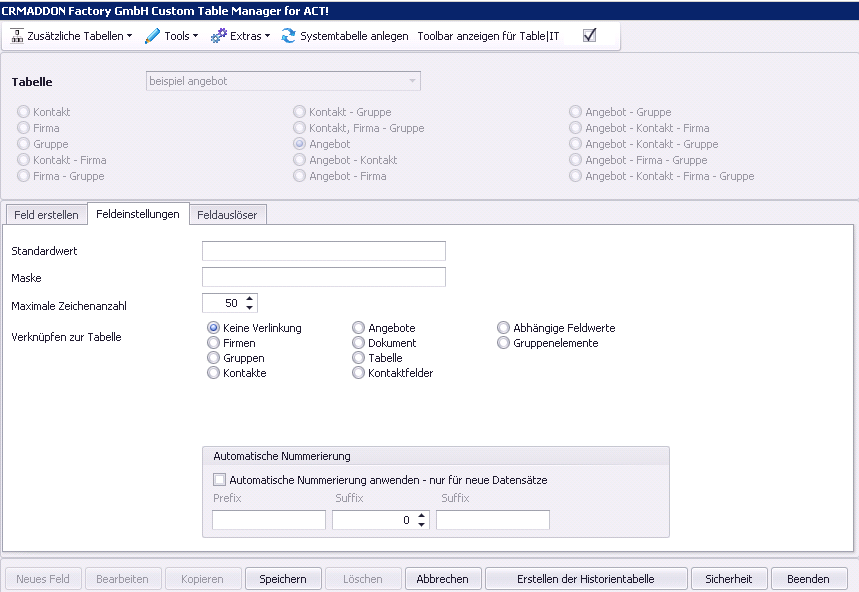Select Keine Verlinkung radio button
The height and width of the screenshot is (592, 859).
[213, 327]
